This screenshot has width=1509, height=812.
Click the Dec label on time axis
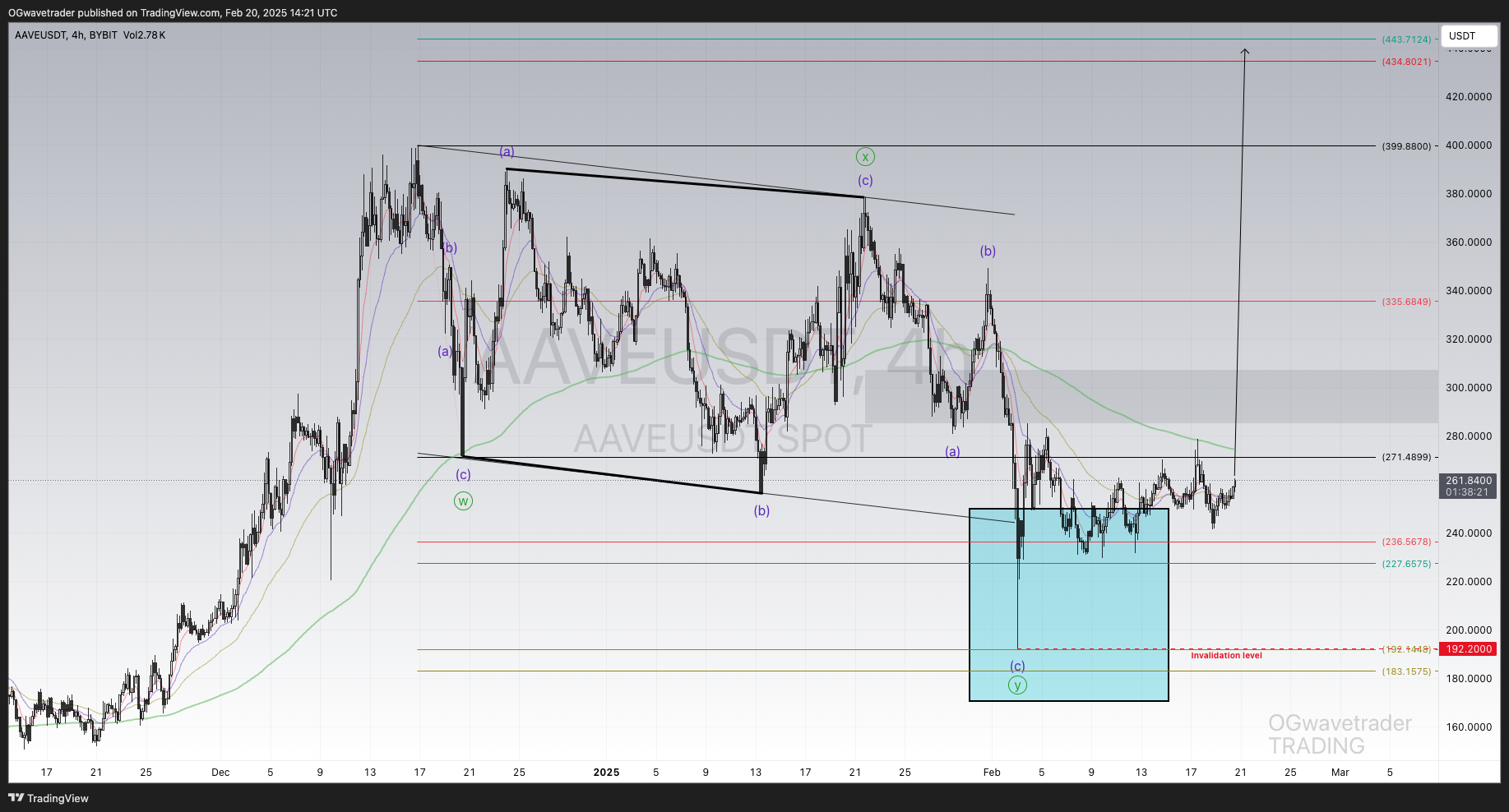tap(220, 773)
